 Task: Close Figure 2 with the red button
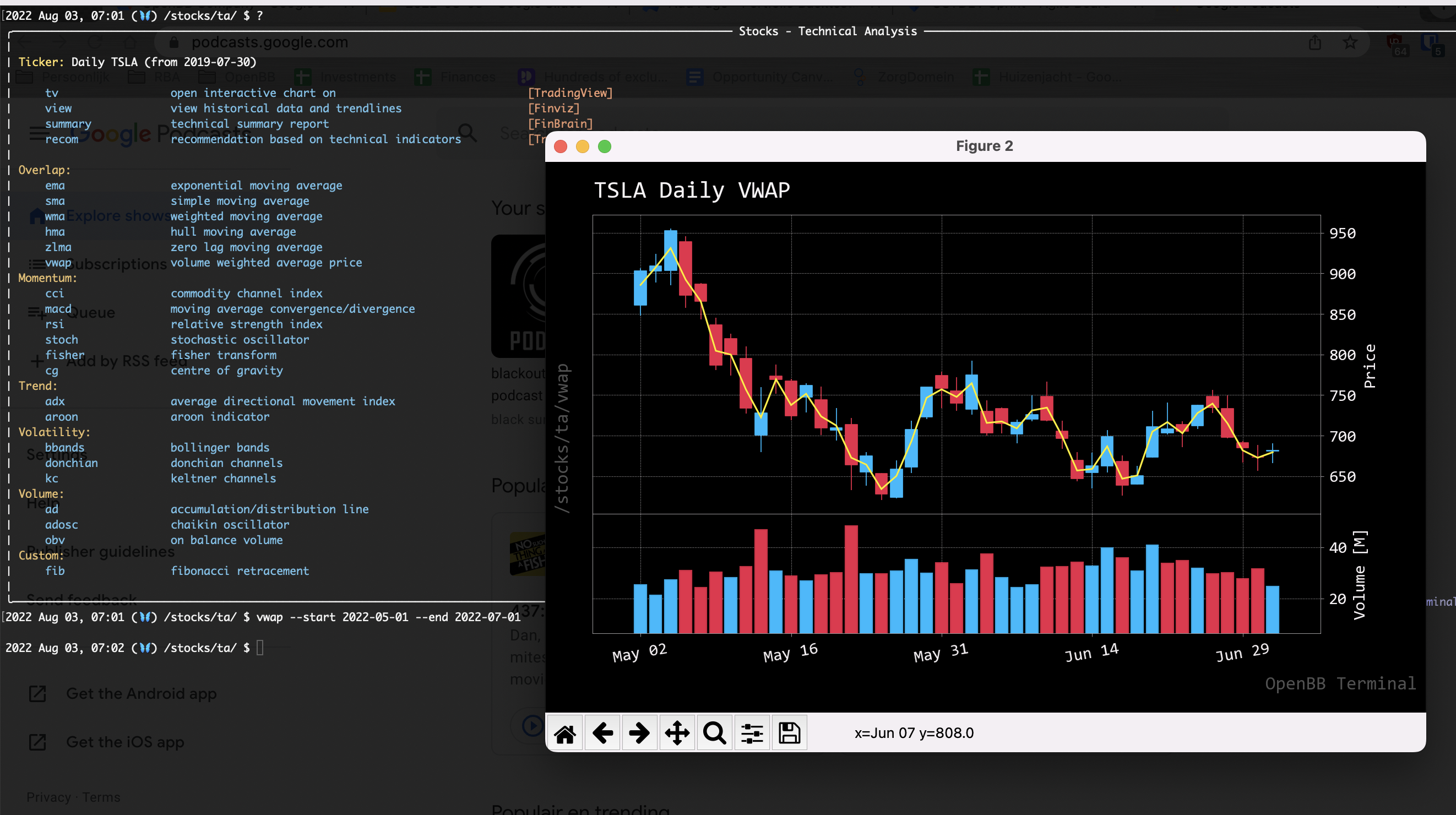(x=560, y=146)
